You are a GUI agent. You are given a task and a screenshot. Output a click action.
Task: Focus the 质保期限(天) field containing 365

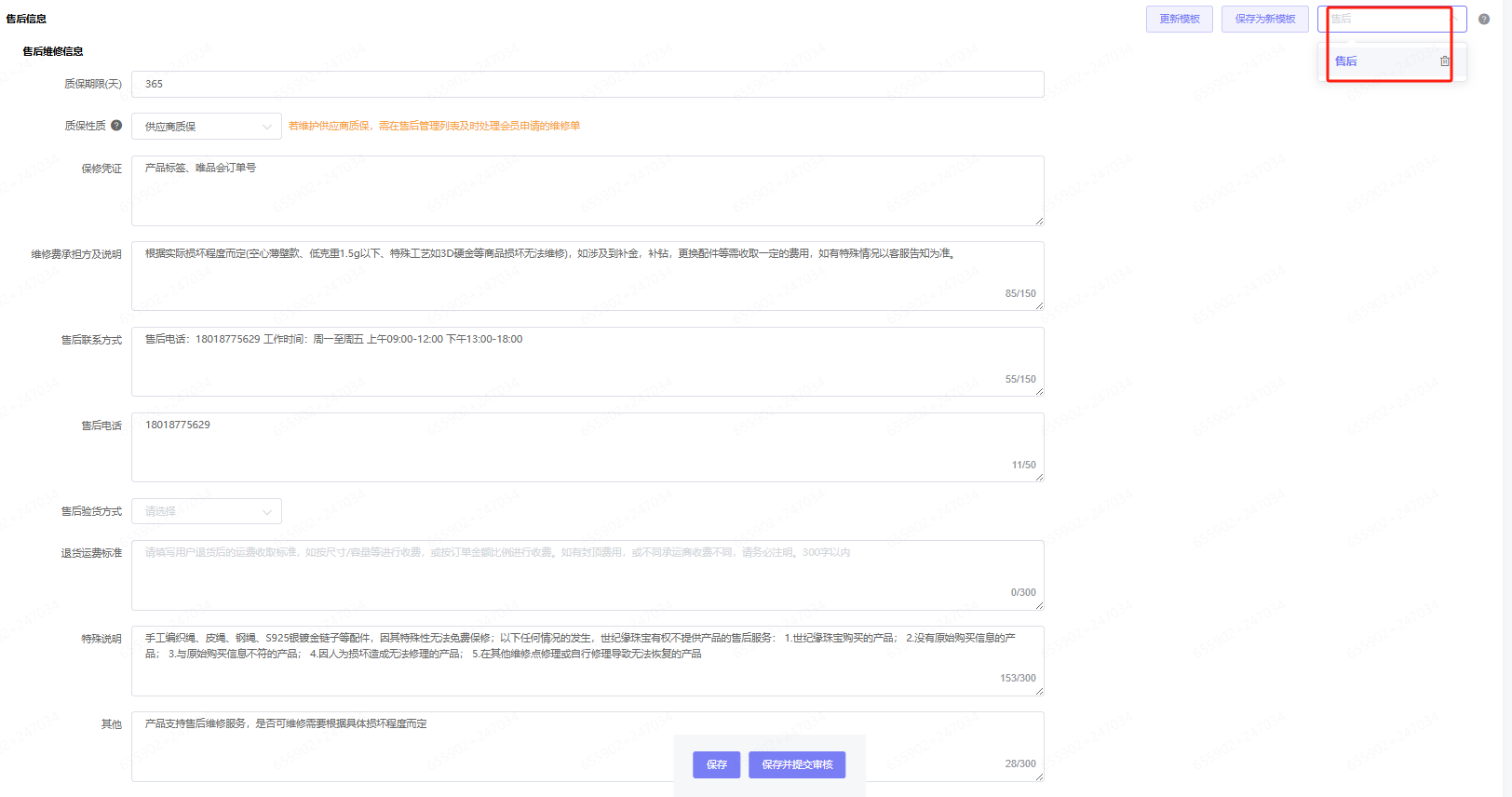pyautogui.click(x=587, y=85)
